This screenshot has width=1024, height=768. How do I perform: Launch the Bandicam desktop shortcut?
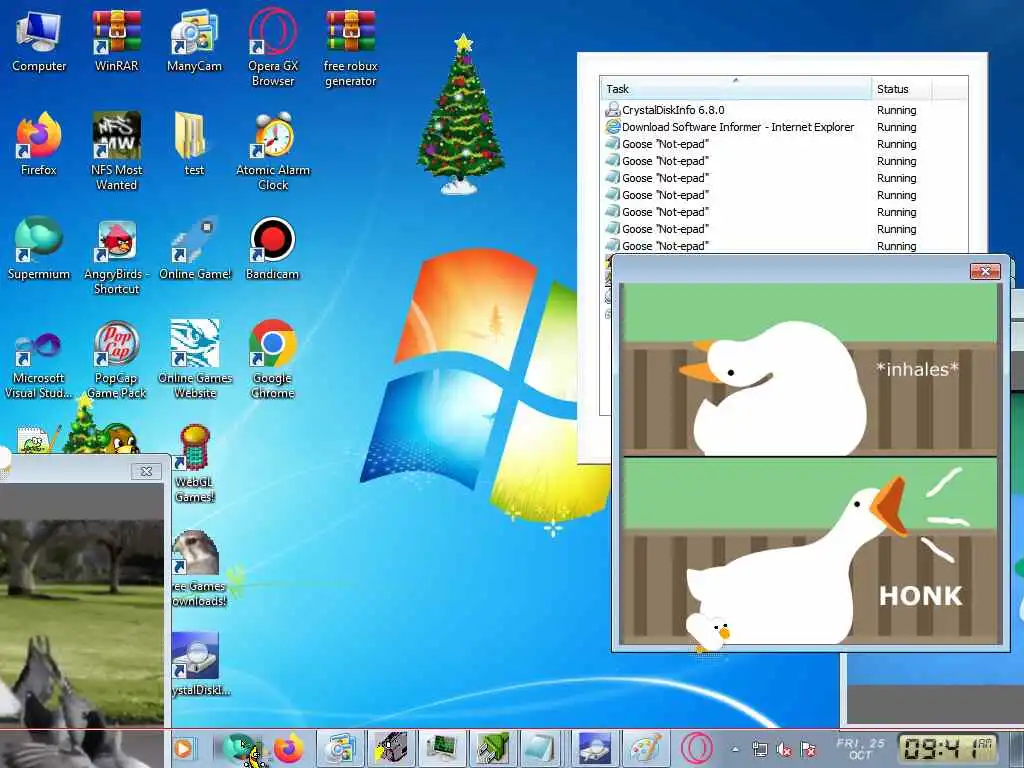(x=272, y=249)
